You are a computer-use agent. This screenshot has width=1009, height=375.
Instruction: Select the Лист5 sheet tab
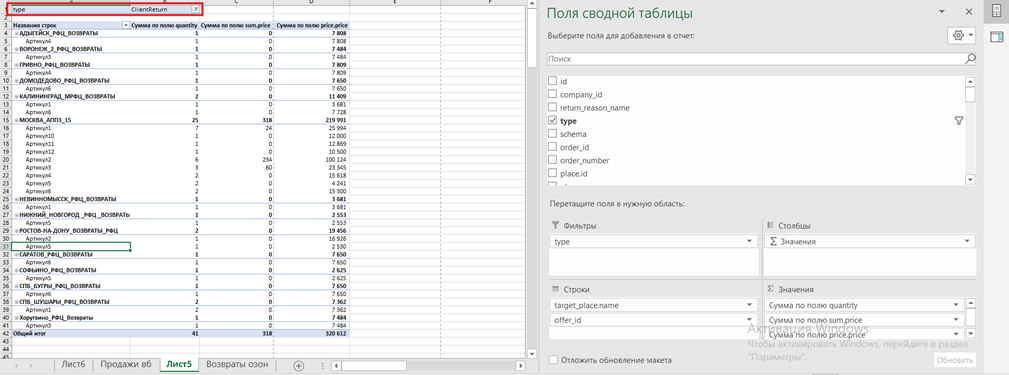[x=179, y=365]
